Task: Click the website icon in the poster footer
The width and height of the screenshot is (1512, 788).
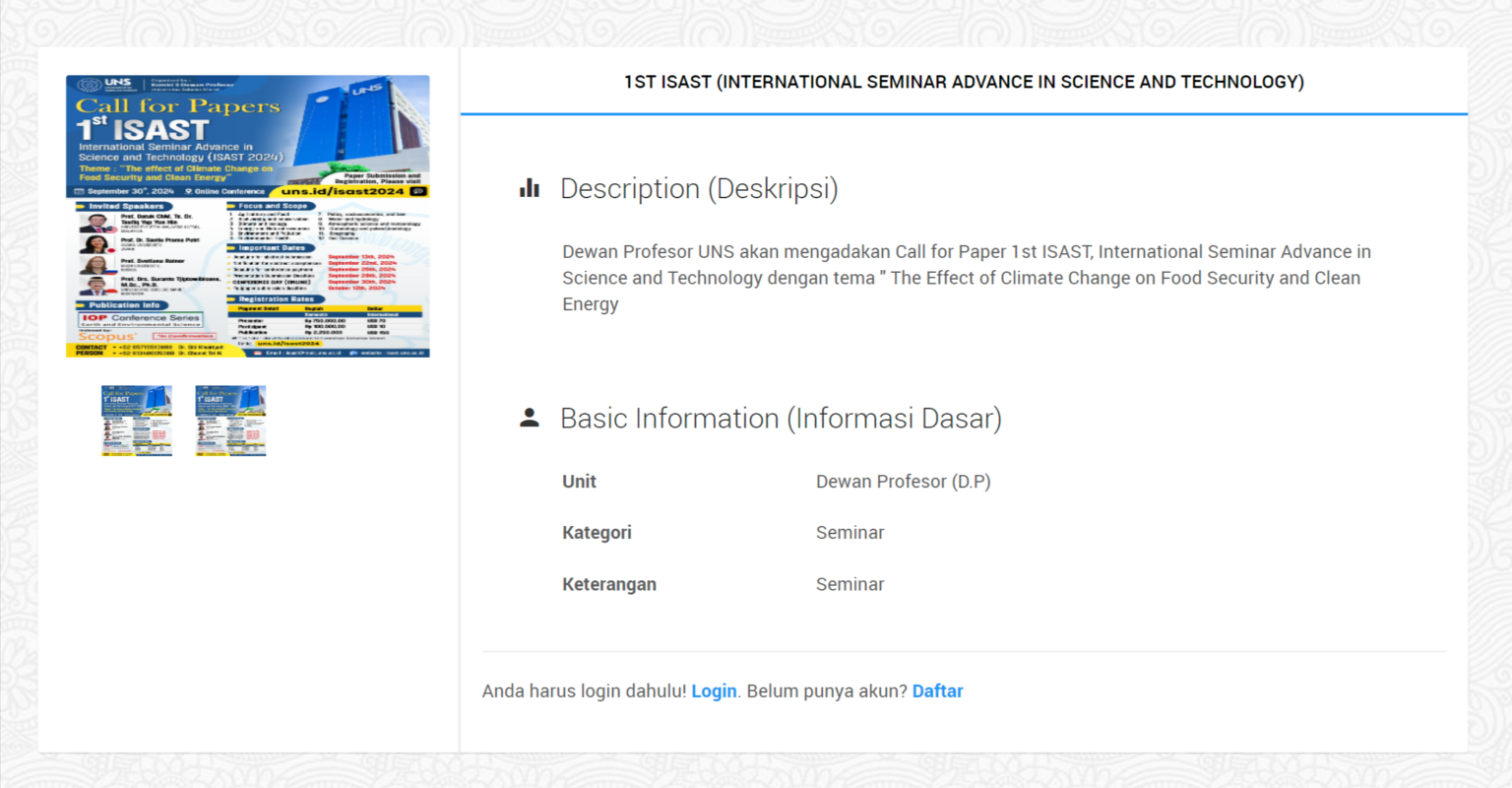Action: (x=354, y=353)
